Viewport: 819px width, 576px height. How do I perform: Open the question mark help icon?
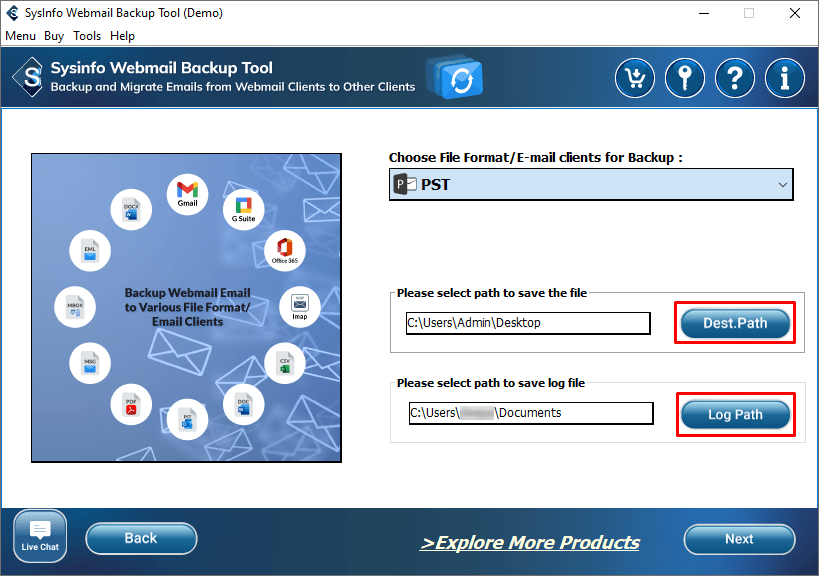point(735,78)
